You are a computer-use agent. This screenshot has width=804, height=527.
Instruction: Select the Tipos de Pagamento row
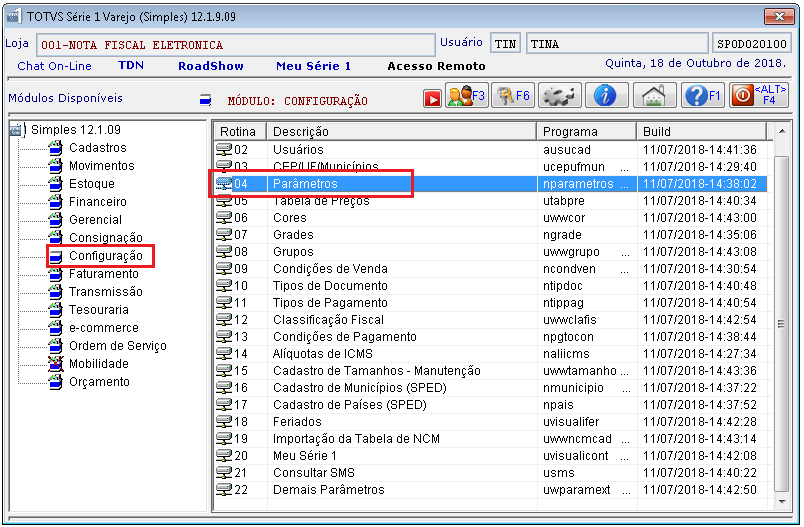[x=490, y=303]
